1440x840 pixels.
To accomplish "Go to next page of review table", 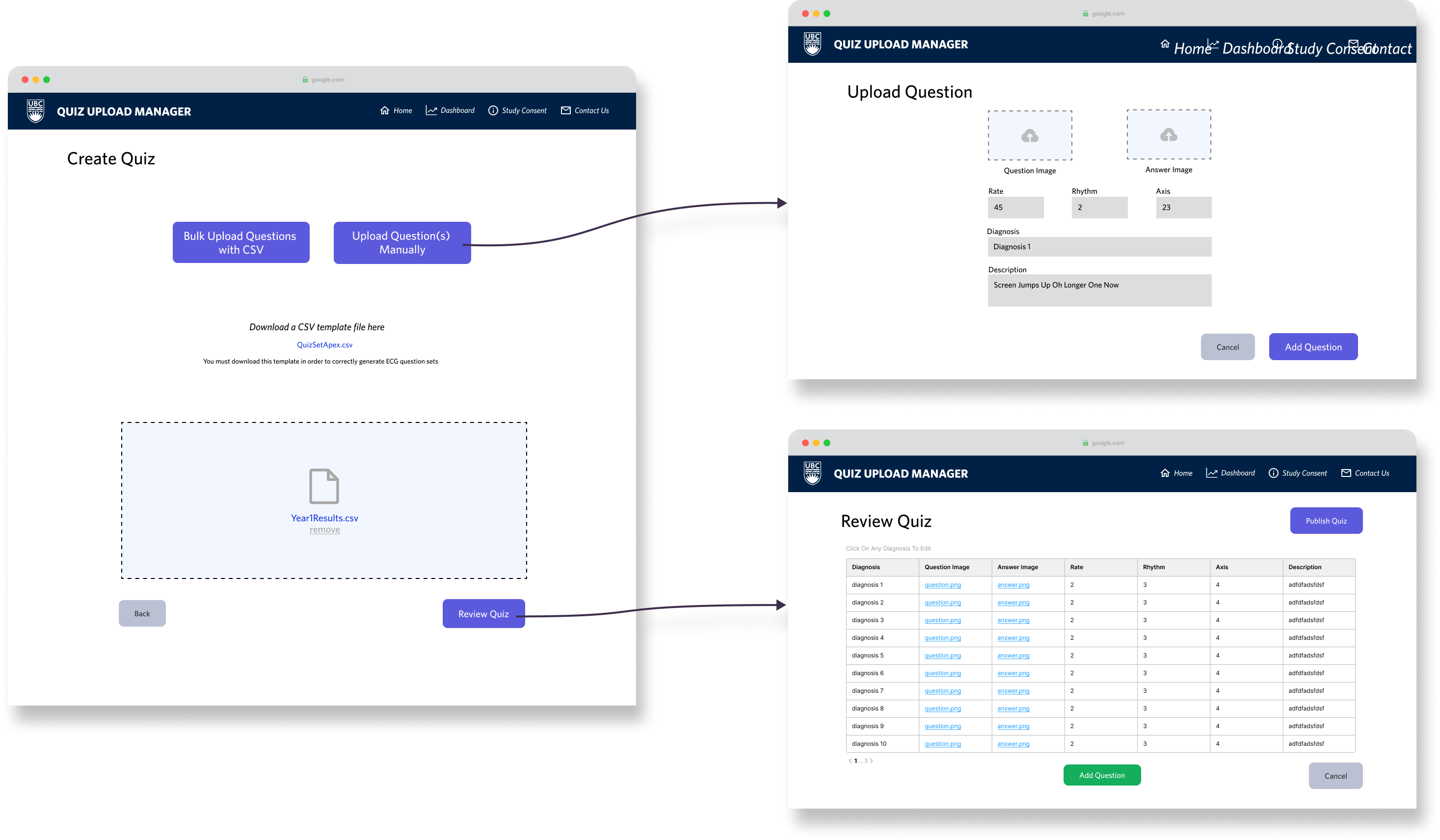I will coord(872,761).
